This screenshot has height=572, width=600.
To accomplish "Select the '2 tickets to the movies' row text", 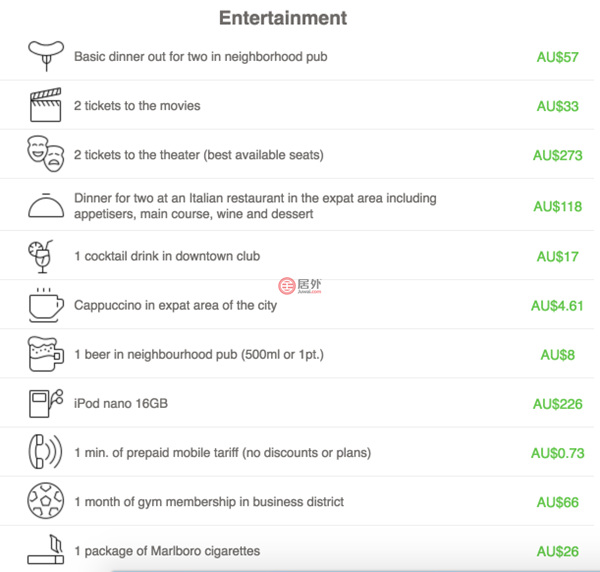I will click(137, 106).
